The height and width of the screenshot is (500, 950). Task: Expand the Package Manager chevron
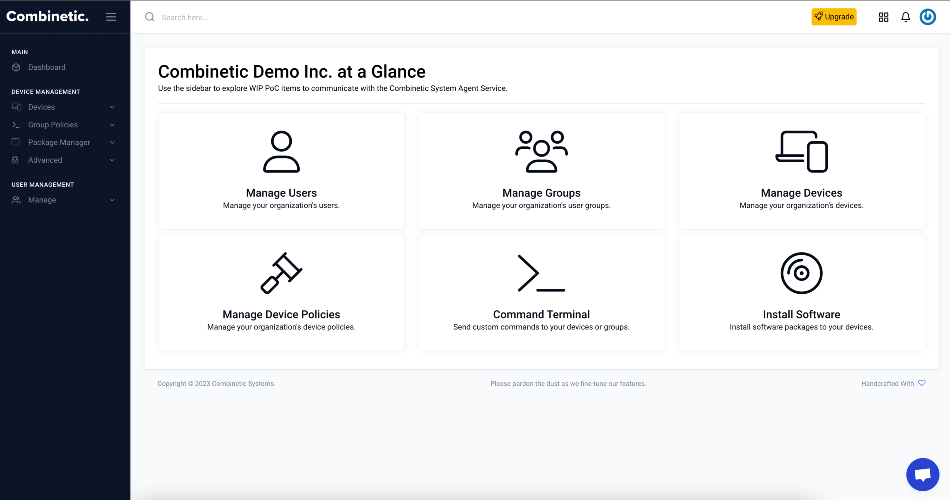112,142
